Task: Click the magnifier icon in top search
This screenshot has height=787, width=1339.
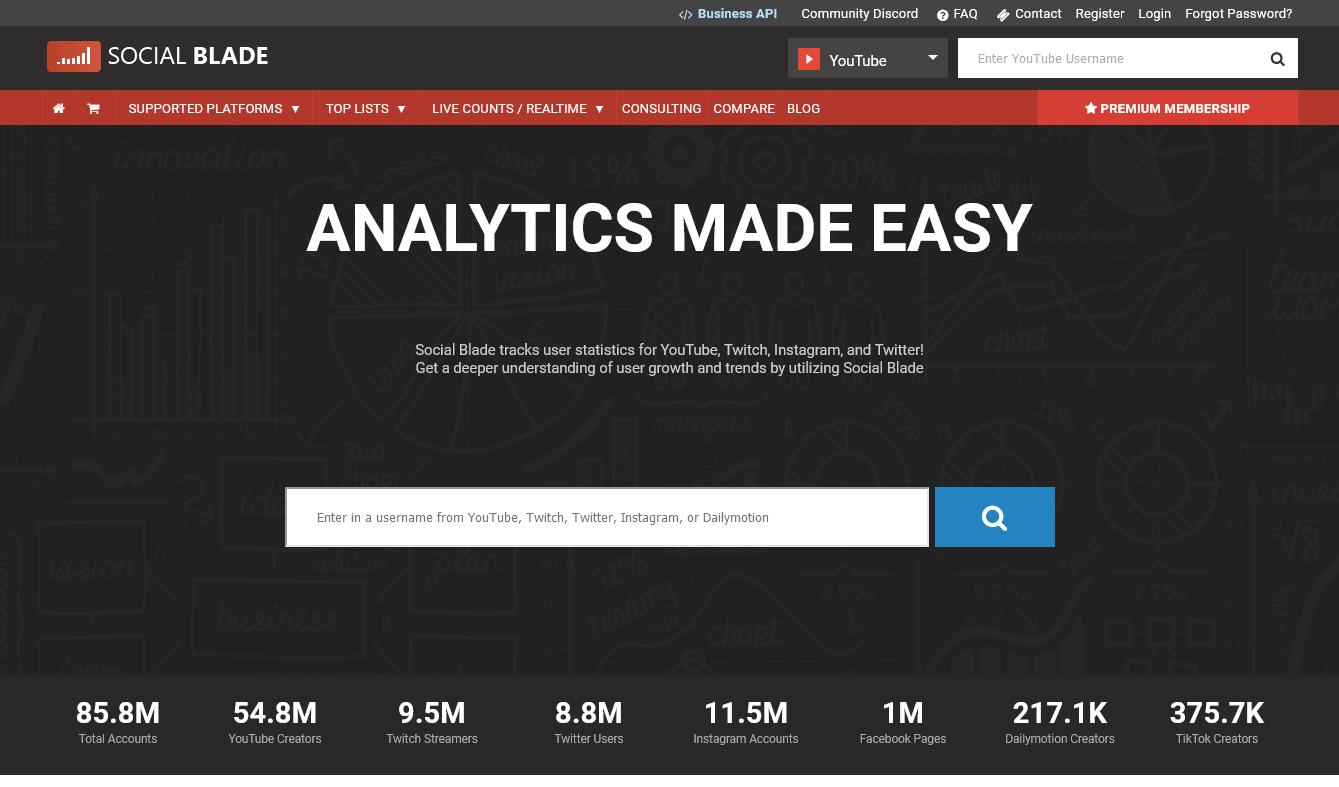Action: click(x=1277, y=59)
